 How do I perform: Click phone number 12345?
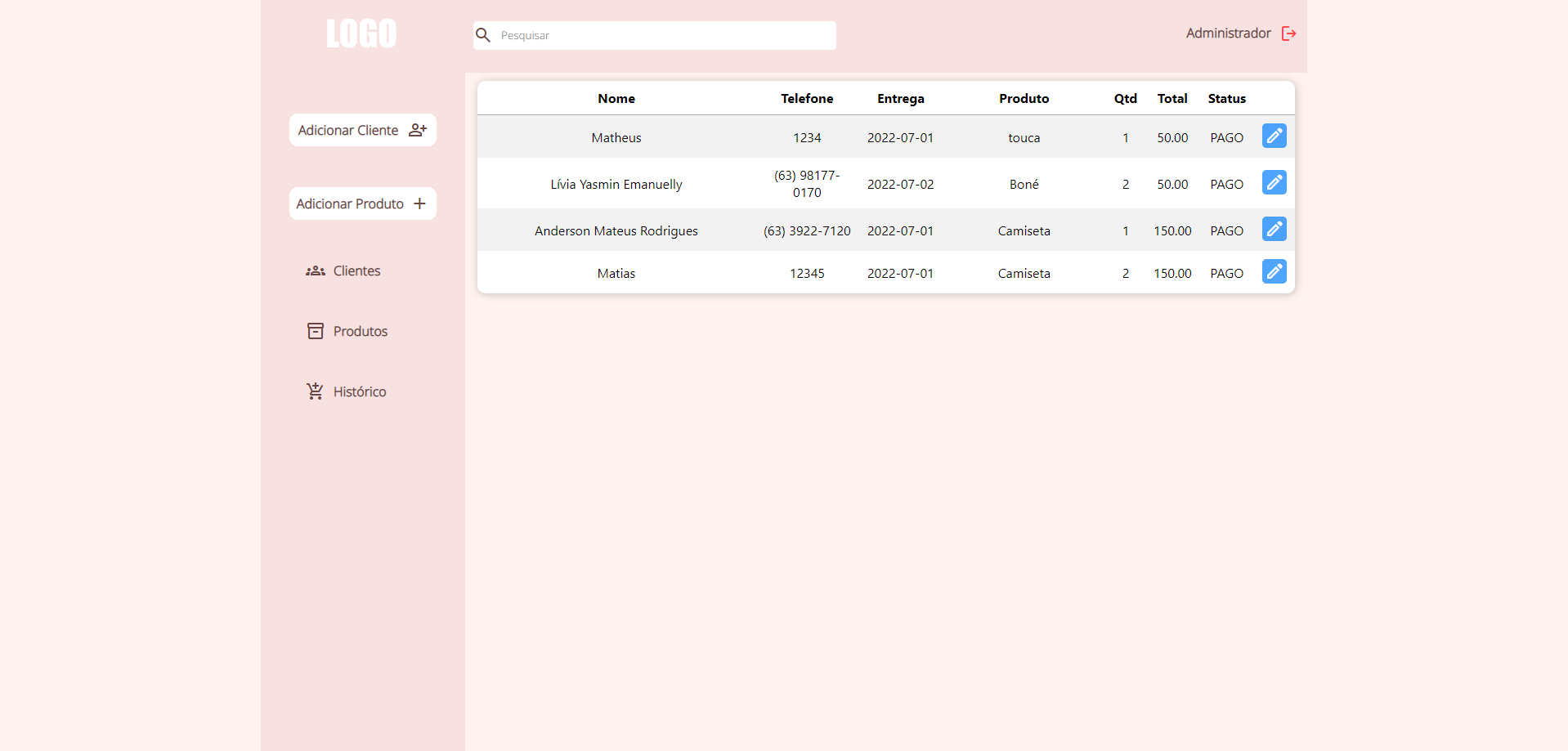pyautogui.click(x=807, y=273)
